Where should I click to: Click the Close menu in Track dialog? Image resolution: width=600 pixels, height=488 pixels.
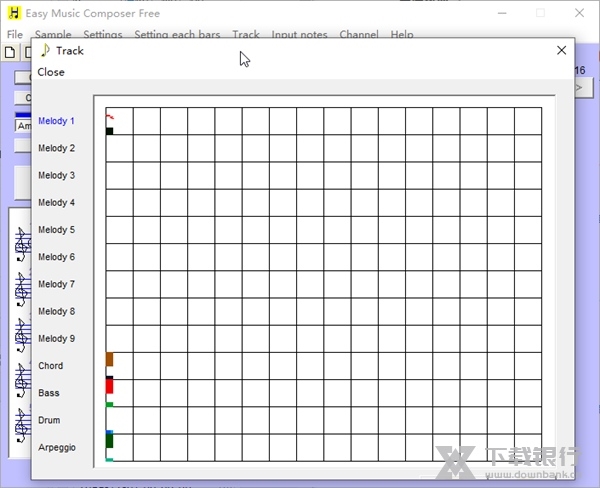pyautogui.click(x=51, y=72)
